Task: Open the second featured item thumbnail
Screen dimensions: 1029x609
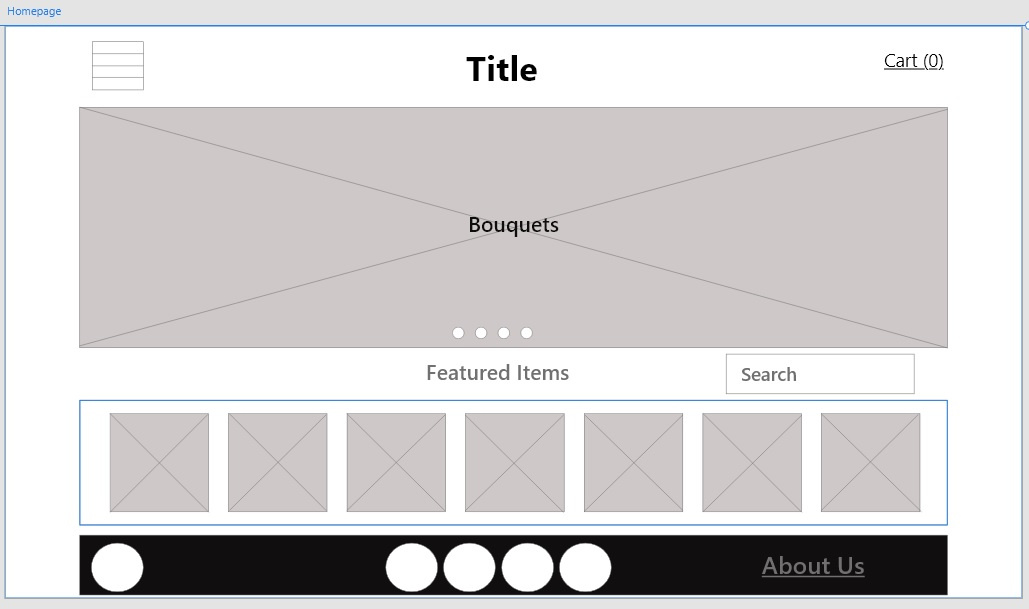Action: pyautogui.click(x=277, y=462)
